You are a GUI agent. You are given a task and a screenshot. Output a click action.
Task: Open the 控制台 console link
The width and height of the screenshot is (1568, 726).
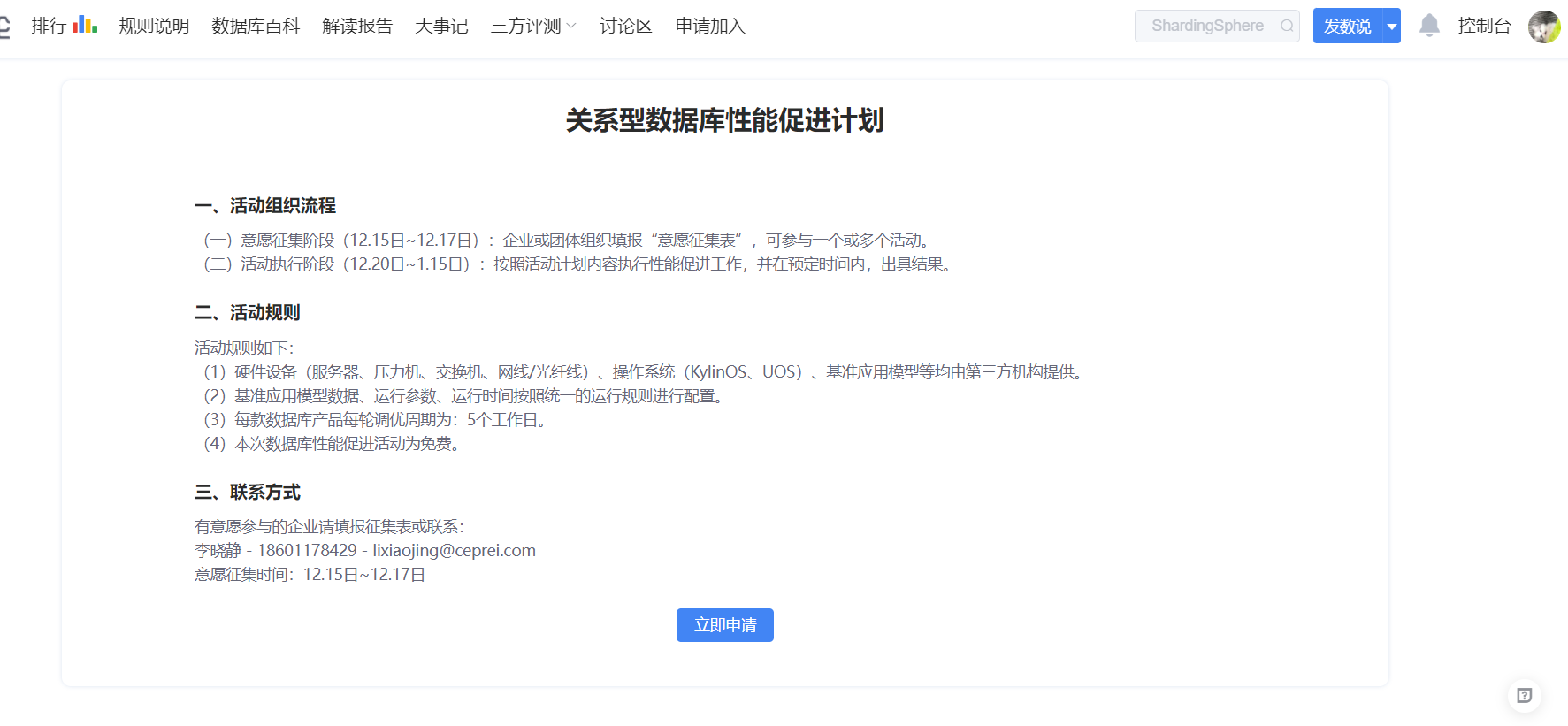[x=1484, y=26]
